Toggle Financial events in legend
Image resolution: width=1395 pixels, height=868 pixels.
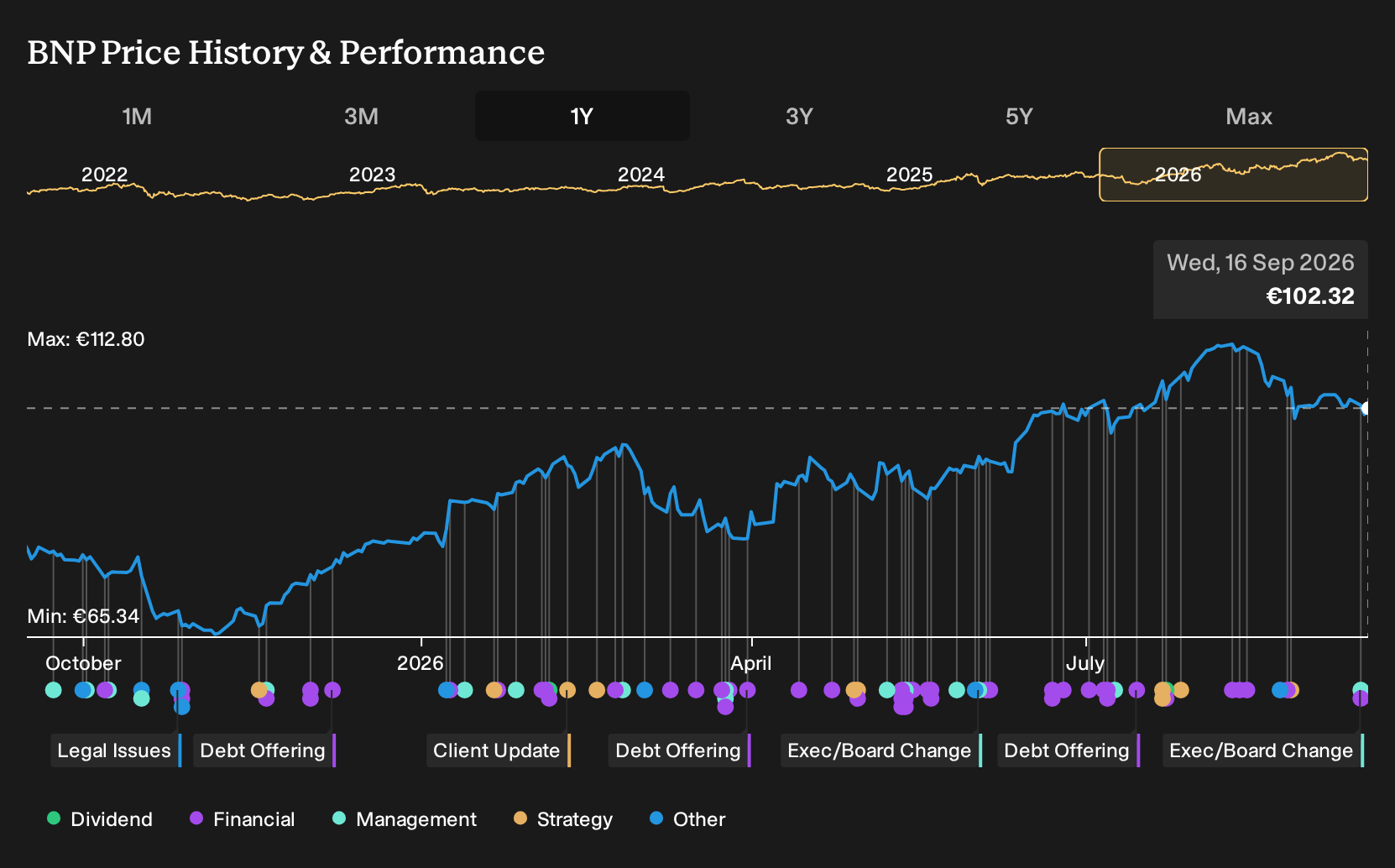point(243,819)
